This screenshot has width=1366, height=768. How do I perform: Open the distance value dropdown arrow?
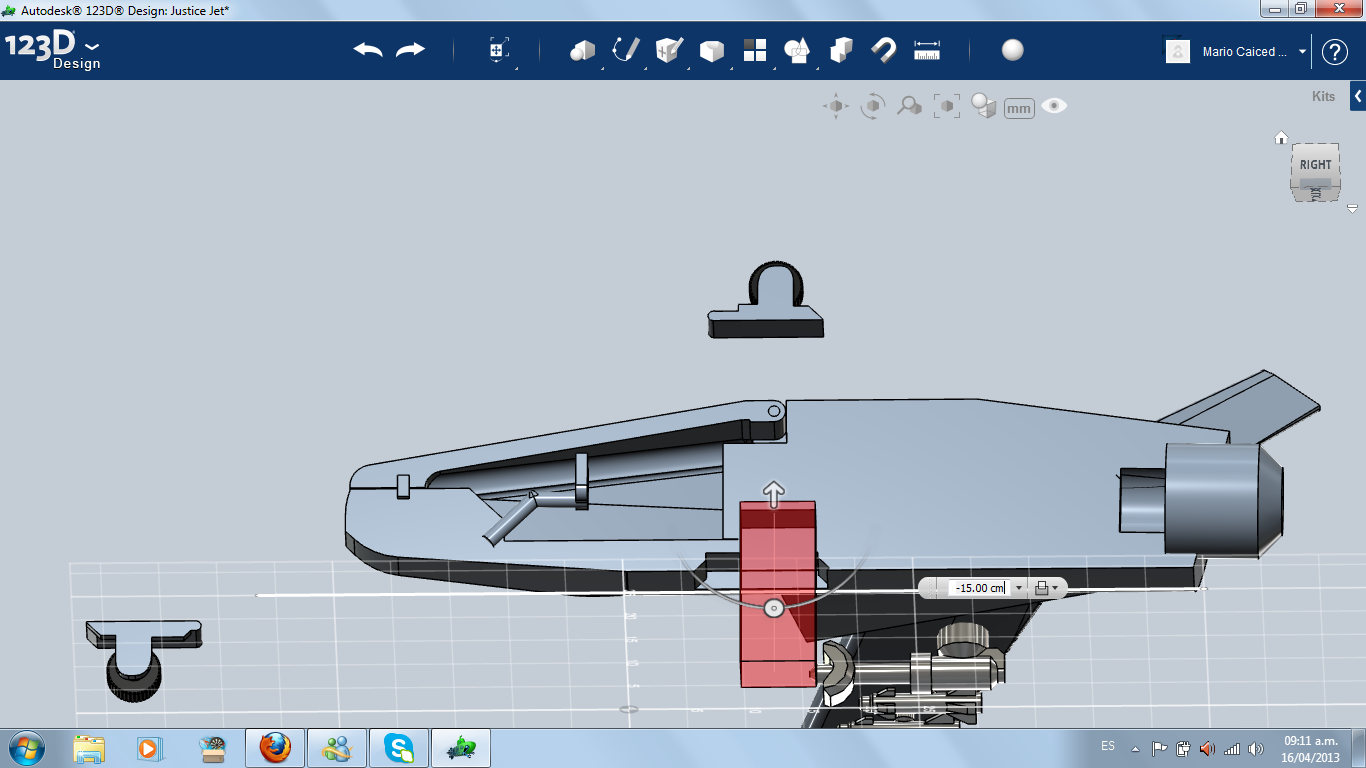1019,588
